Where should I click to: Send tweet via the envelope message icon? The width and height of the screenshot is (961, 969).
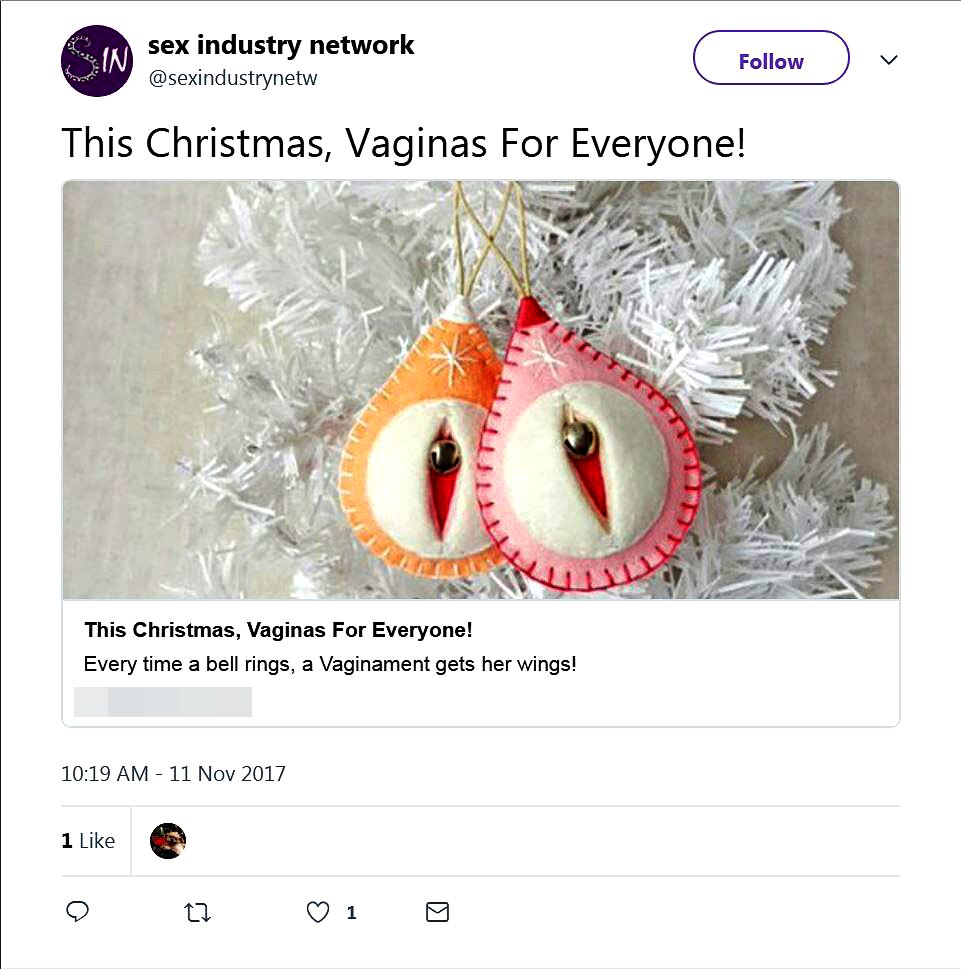tap(437, 912)
